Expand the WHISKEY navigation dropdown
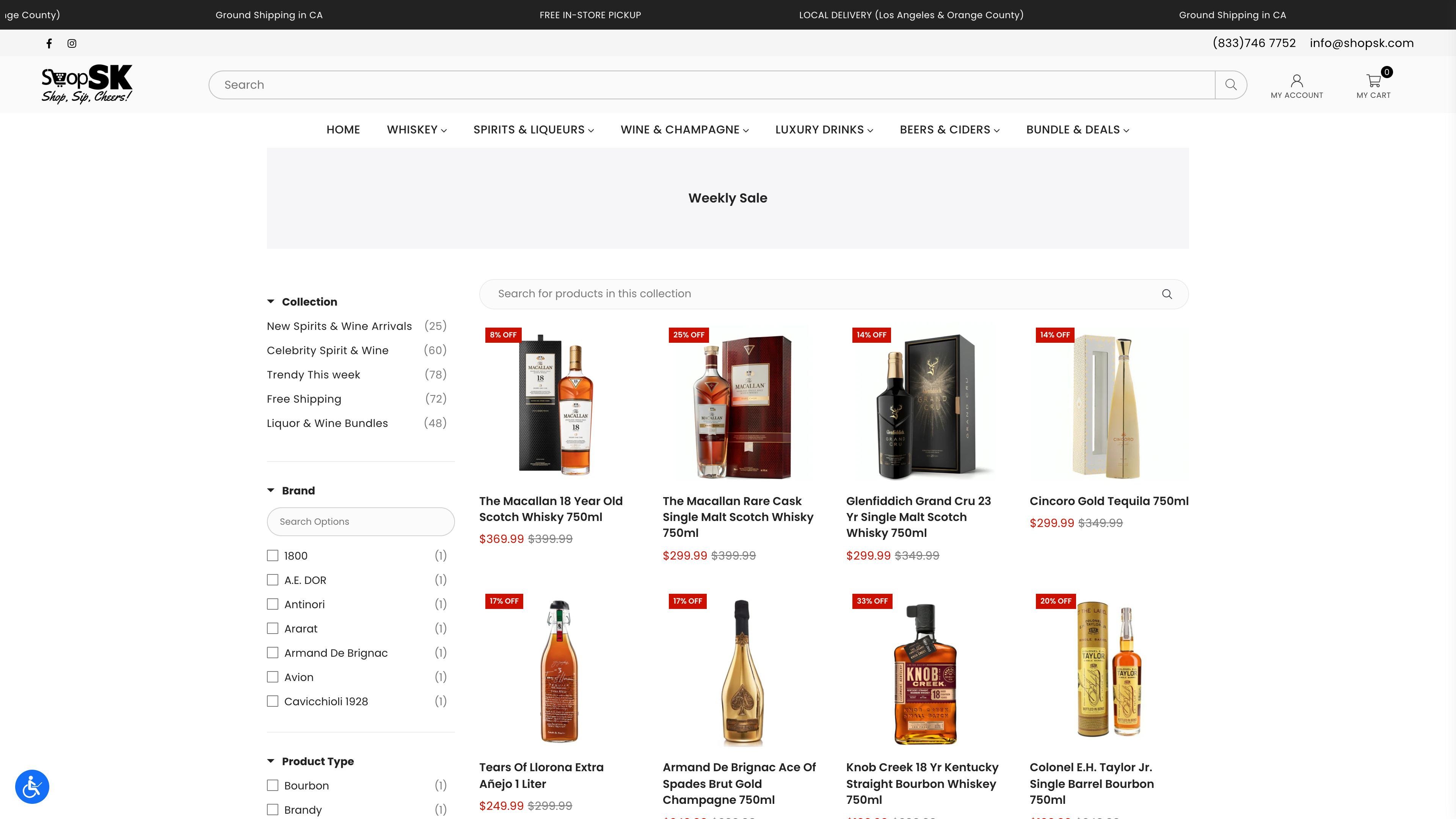1456x819 pixels. (416, 129)
